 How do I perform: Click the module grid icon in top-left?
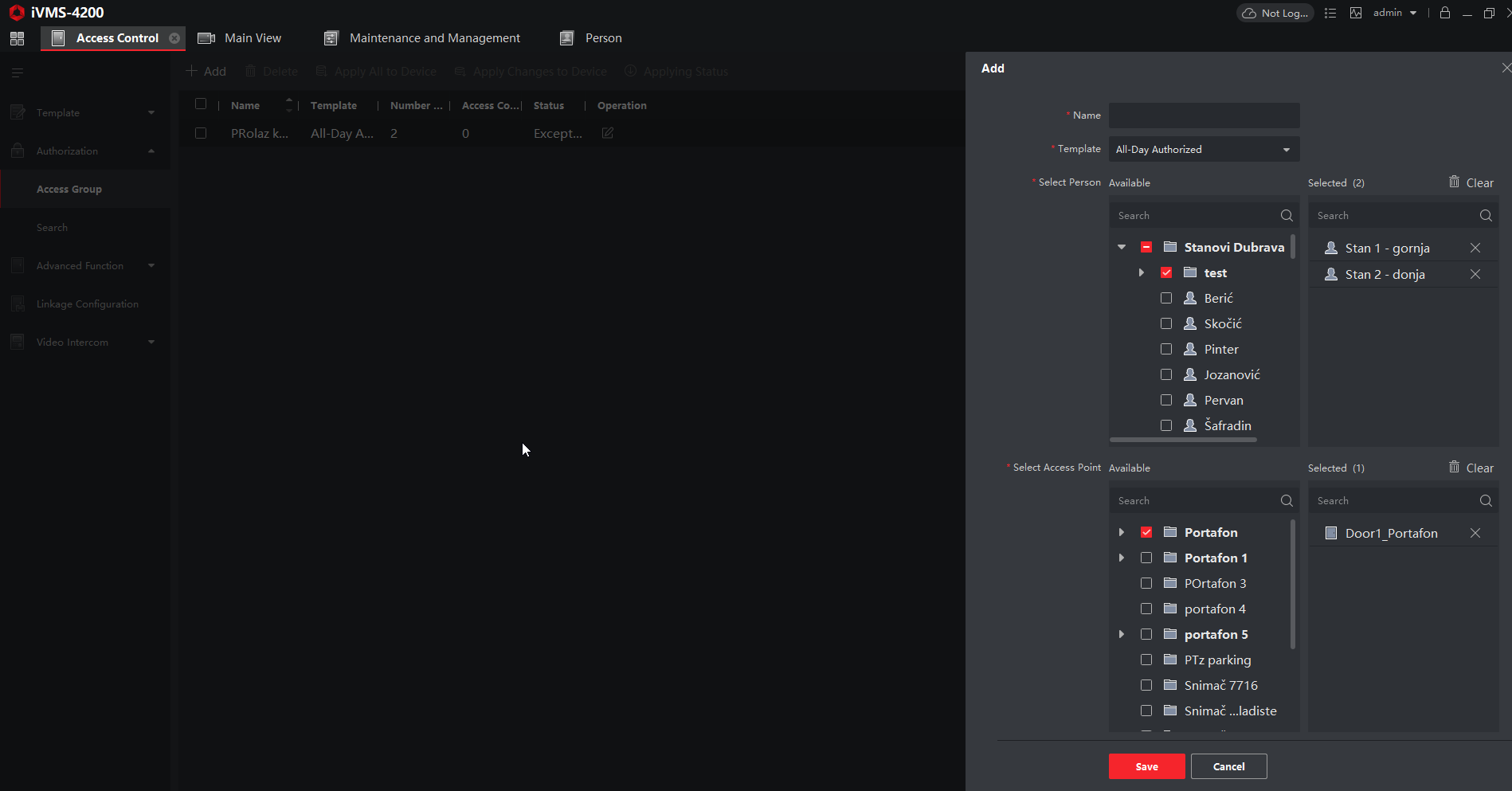coord(17,38)
